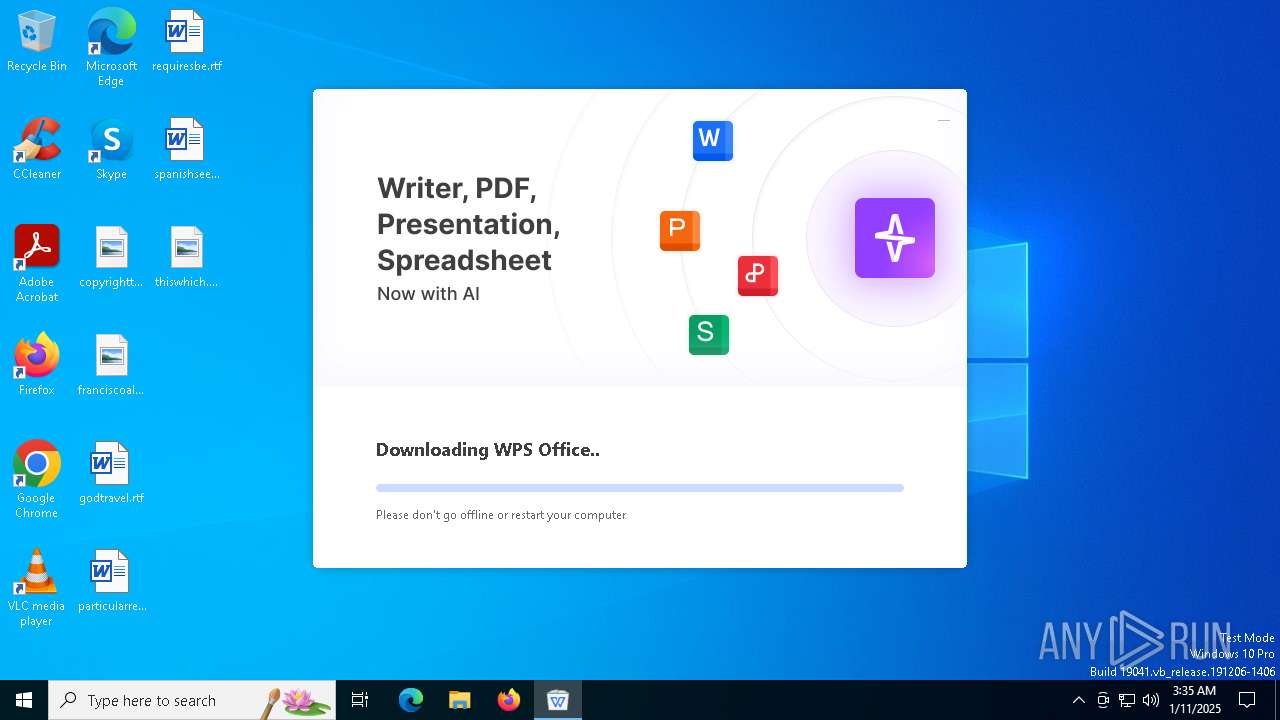1280x720 pixels.
Task: Click the purple WPS AI icon
Action: coord(895,238)
